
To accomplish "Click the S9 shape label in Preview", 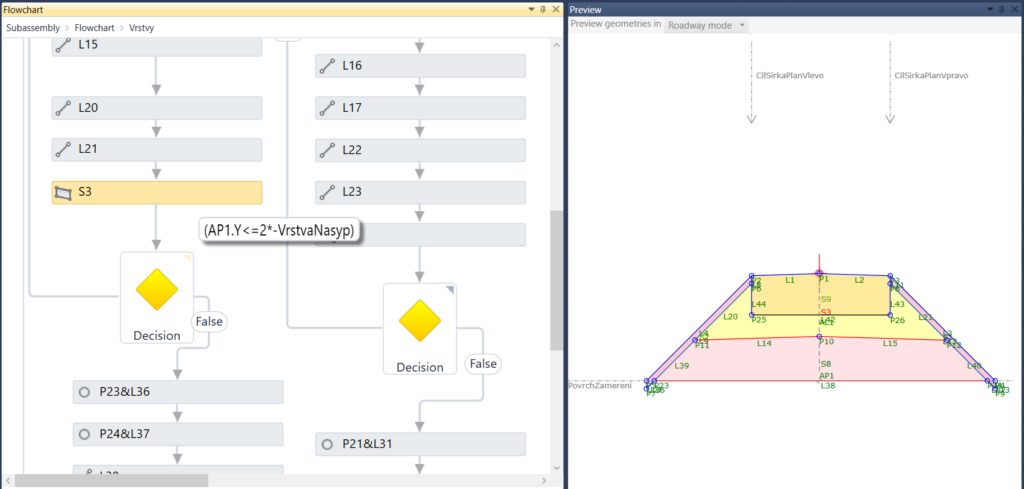I will pos(826,299).
